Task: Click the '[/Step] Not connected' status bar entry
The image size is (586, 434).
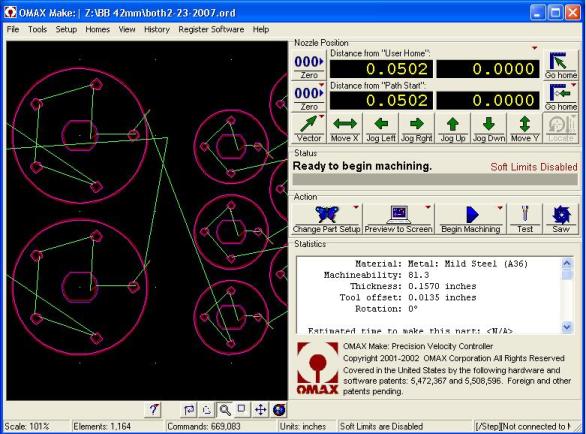Action: coord(523,427)
